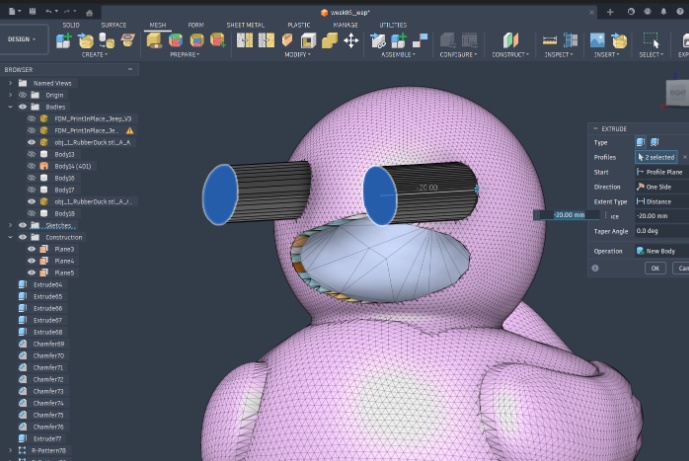Show Body13 via its eye icon
689x461 pixels.
31,154
